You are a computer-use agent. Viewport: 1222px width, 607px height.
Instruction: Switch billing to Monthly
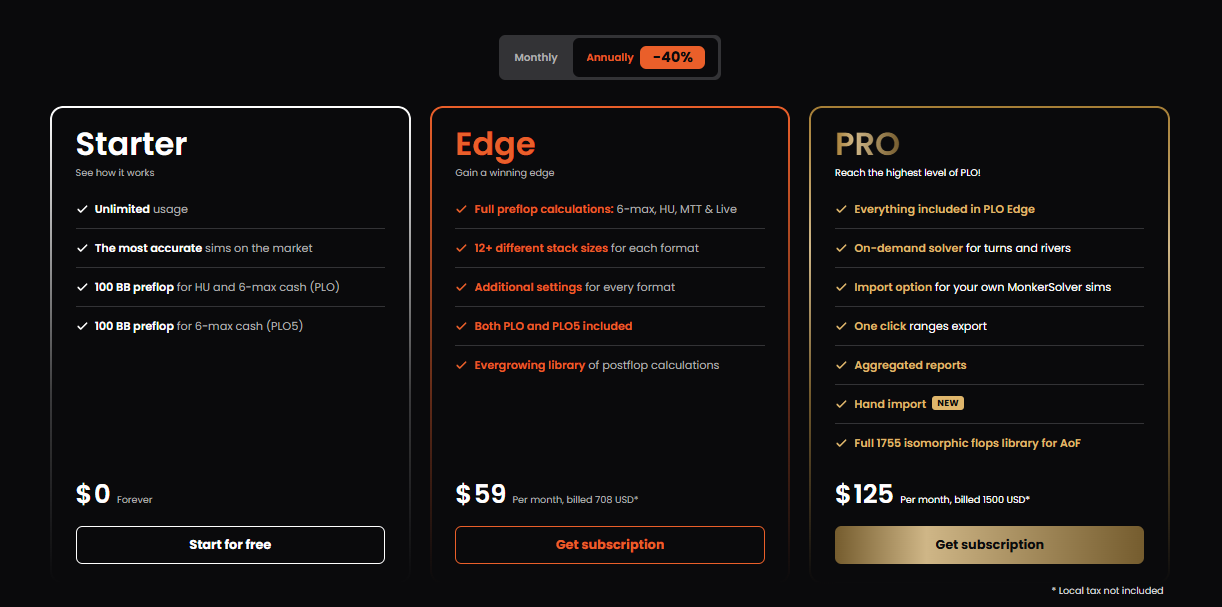point(536,58)
